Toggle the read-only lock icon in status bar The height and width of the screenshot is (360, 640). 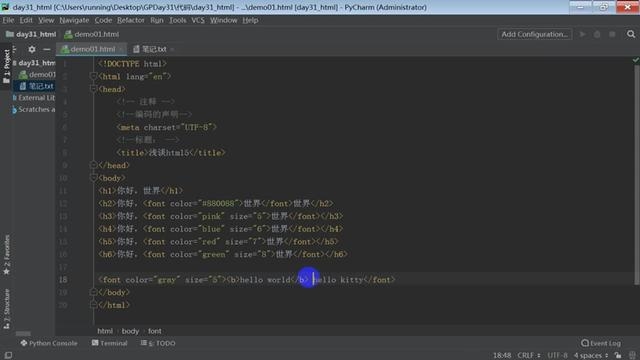618,356
